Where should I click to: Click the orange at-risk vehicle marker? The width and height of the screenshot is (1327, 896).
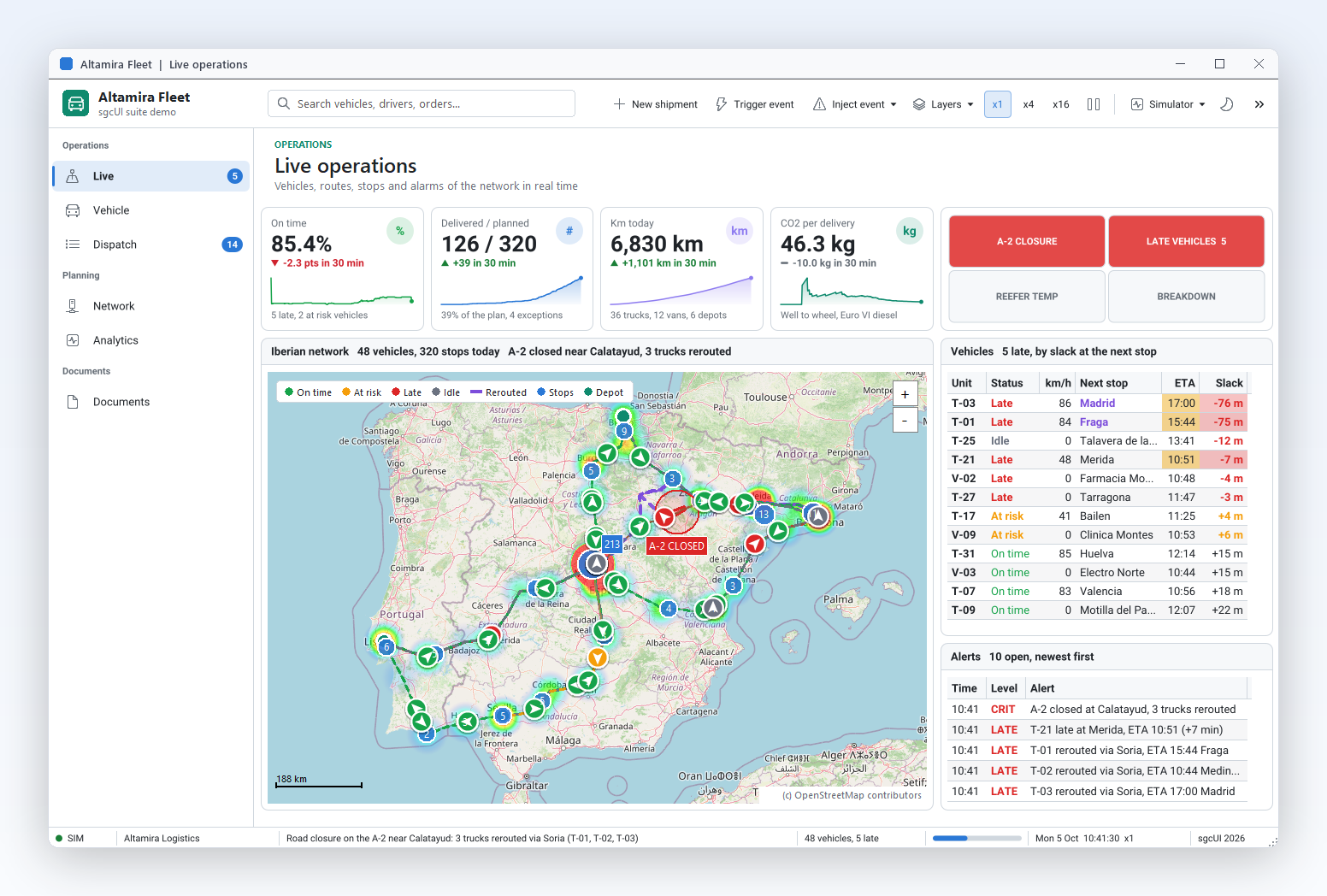click(598, 657)
